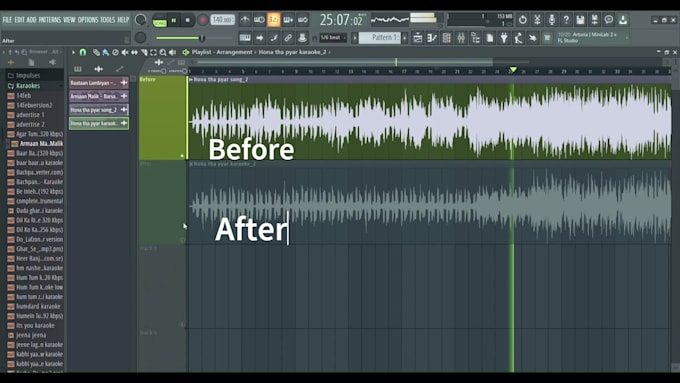Viewport: 680px width, 383px height.
Task: Select Armaan Malik - Barsa clip in picker
Action: pos(98,96)
